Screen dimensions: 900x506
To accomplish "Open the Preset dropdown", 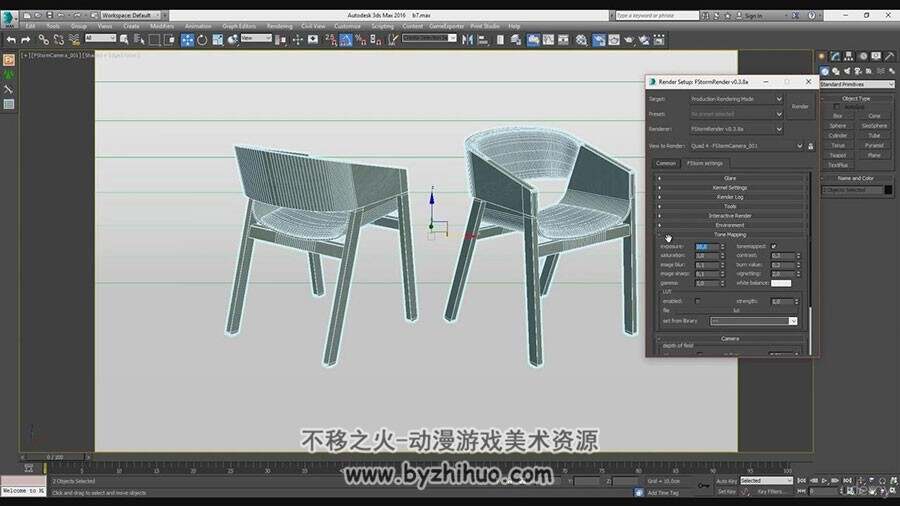I will point(736,114).
